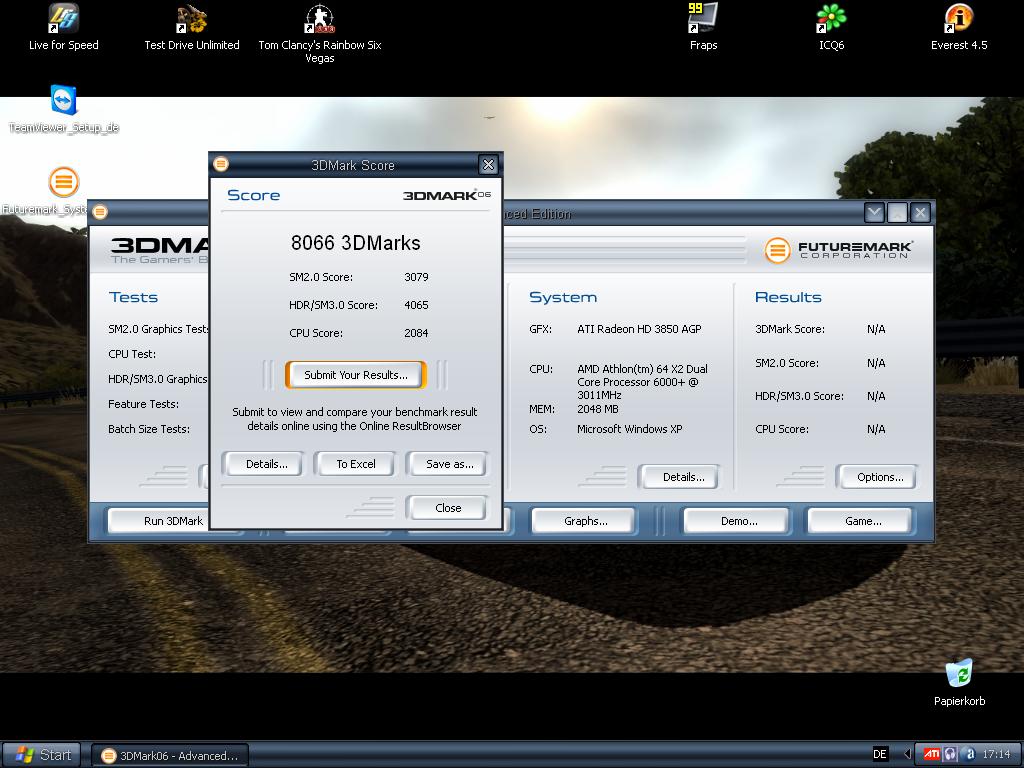Click the Results section heading
This screenshot has height=768, width=1024.
click(x=788, y=298)
